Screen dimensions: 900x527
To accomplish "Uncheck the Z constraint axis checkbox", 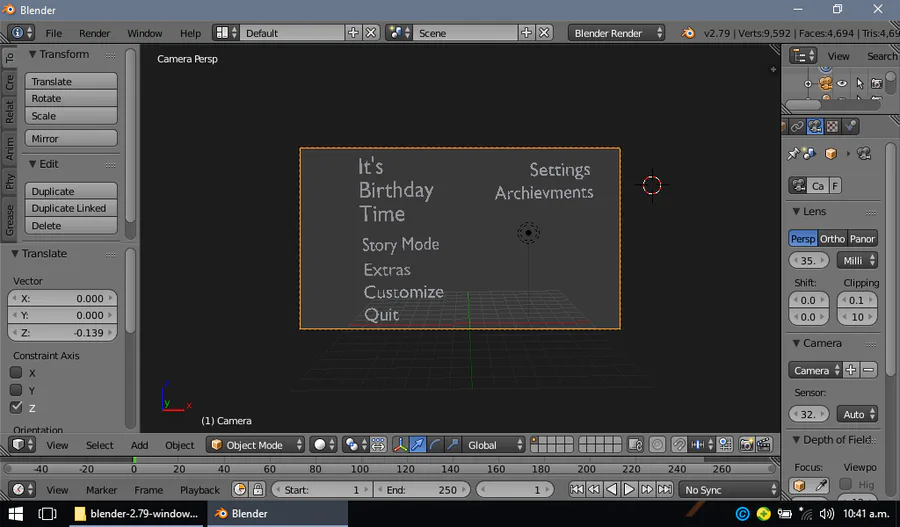I will 16,408.
